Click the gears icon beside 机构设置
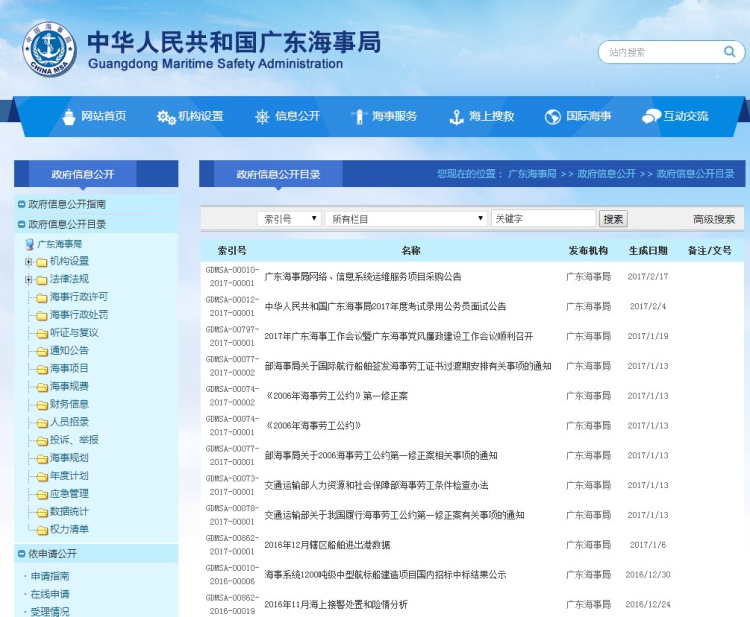 pos(165,117)
